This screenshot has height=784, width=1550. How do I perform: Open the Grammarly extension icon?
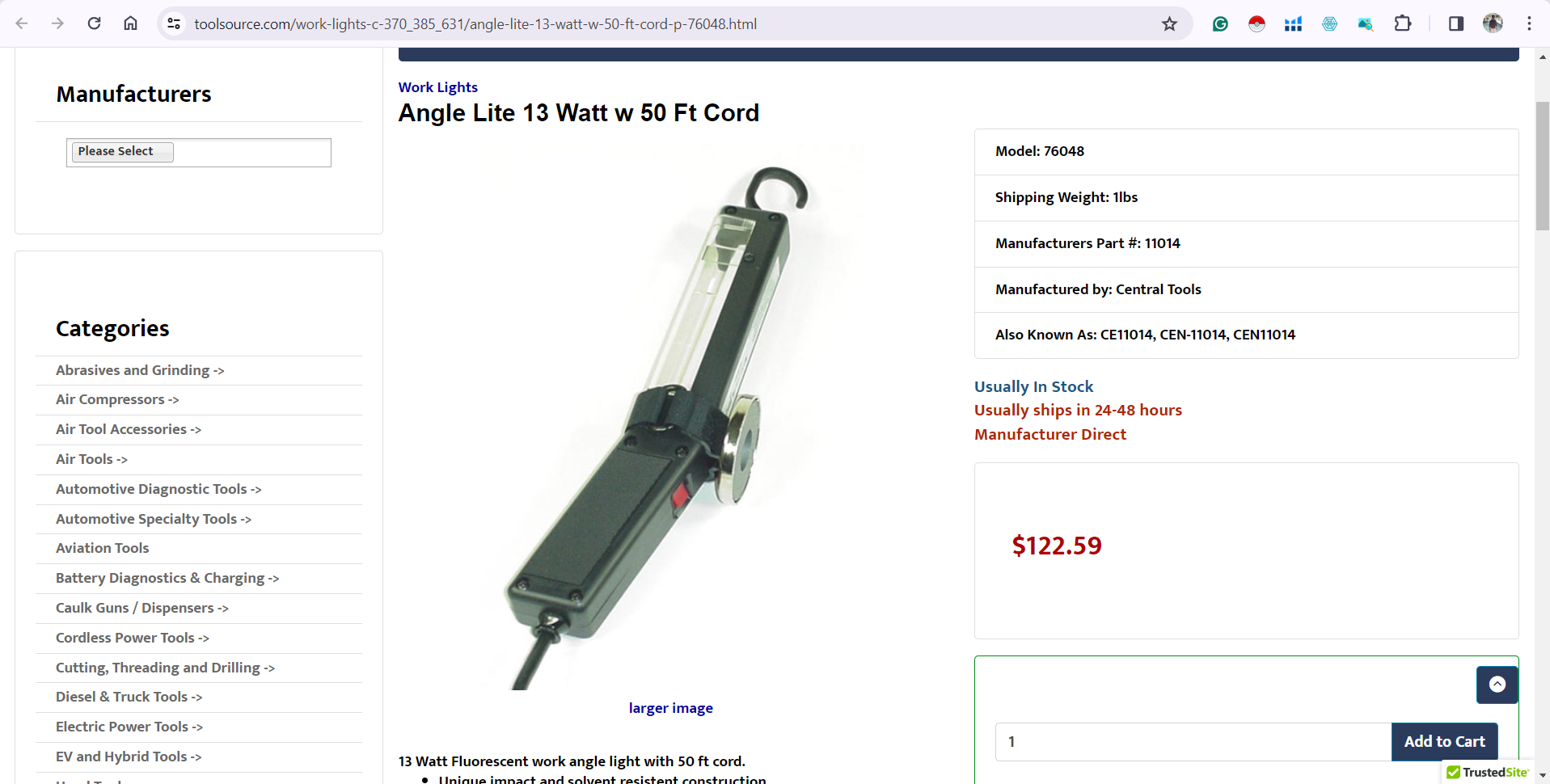[1220, 23]
